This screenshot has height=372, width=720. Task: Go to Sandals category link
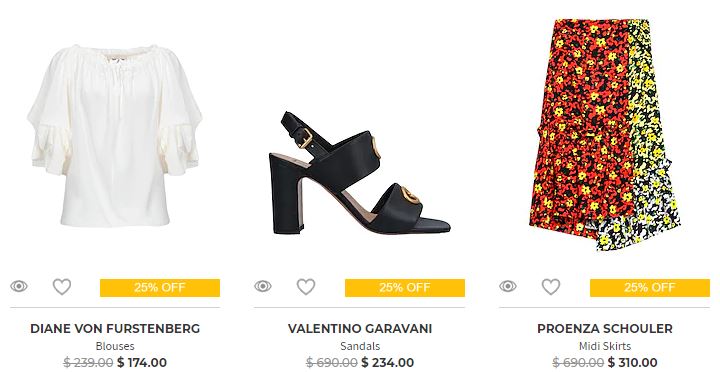coord(360,346)
